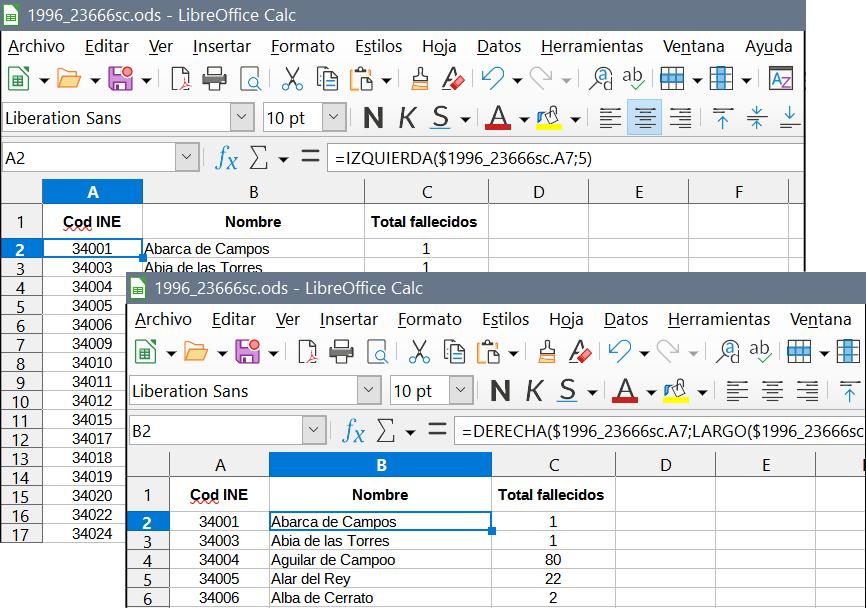Open Print Preview in the back window

point(250,79)
